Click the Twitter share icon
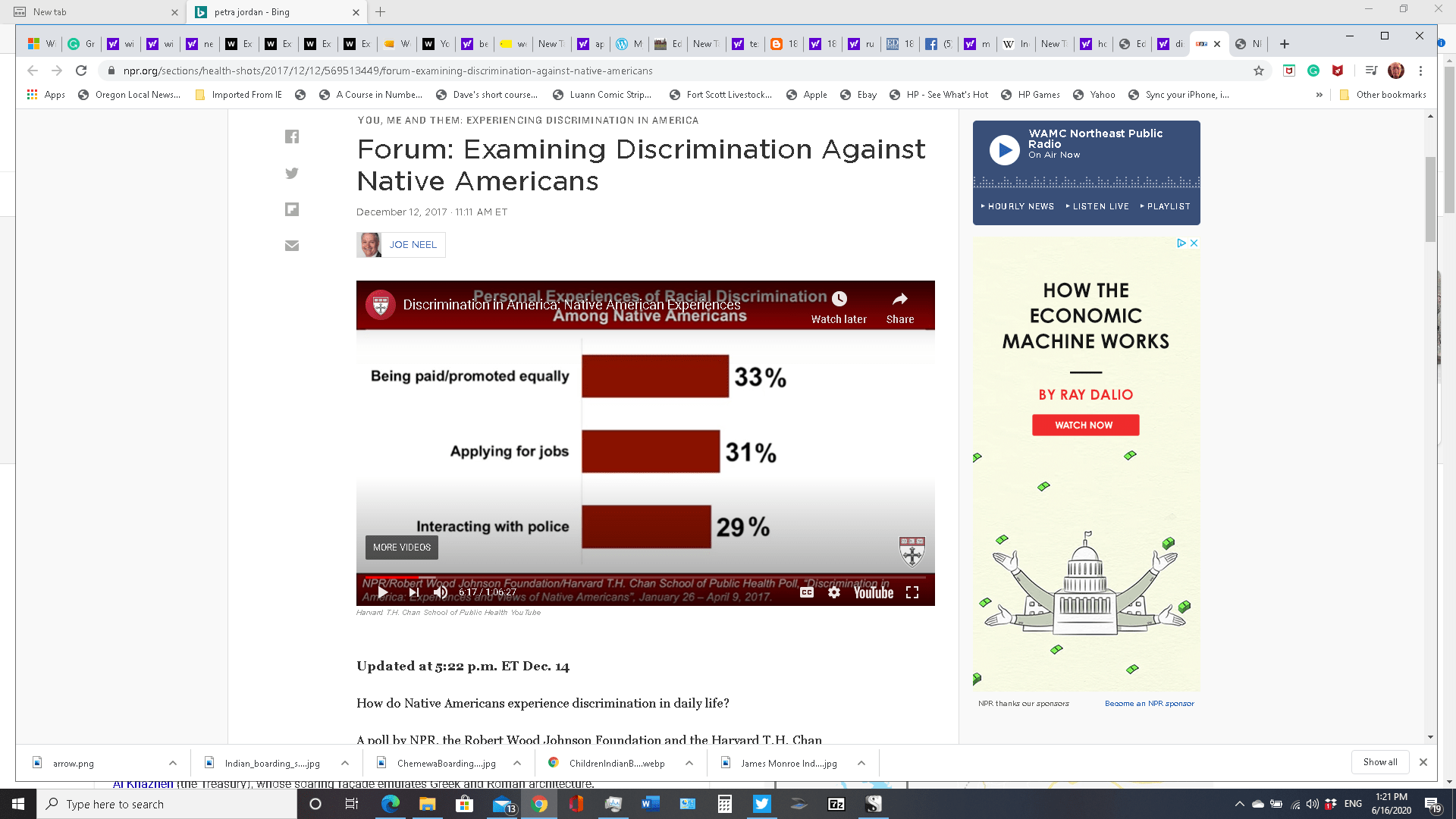 click(292, 173)
